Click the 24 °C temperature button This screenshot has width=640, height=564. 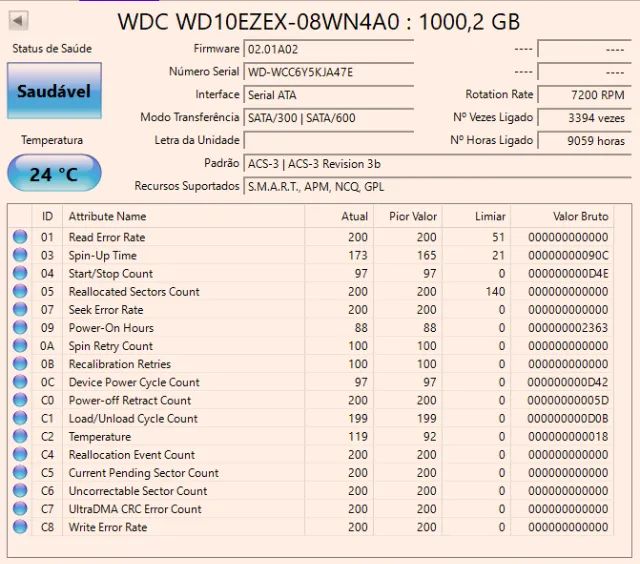54,173
